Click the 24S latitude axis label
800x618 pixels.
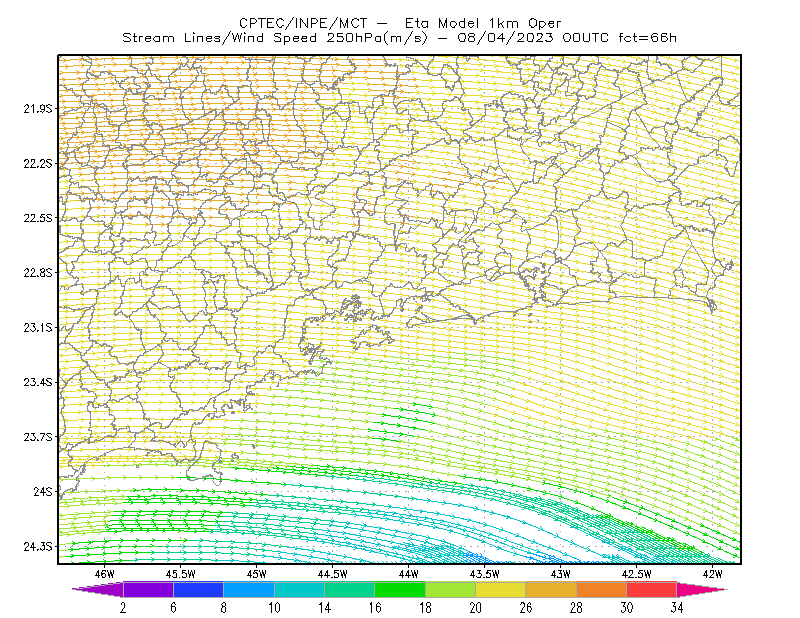tap(43, 492)
